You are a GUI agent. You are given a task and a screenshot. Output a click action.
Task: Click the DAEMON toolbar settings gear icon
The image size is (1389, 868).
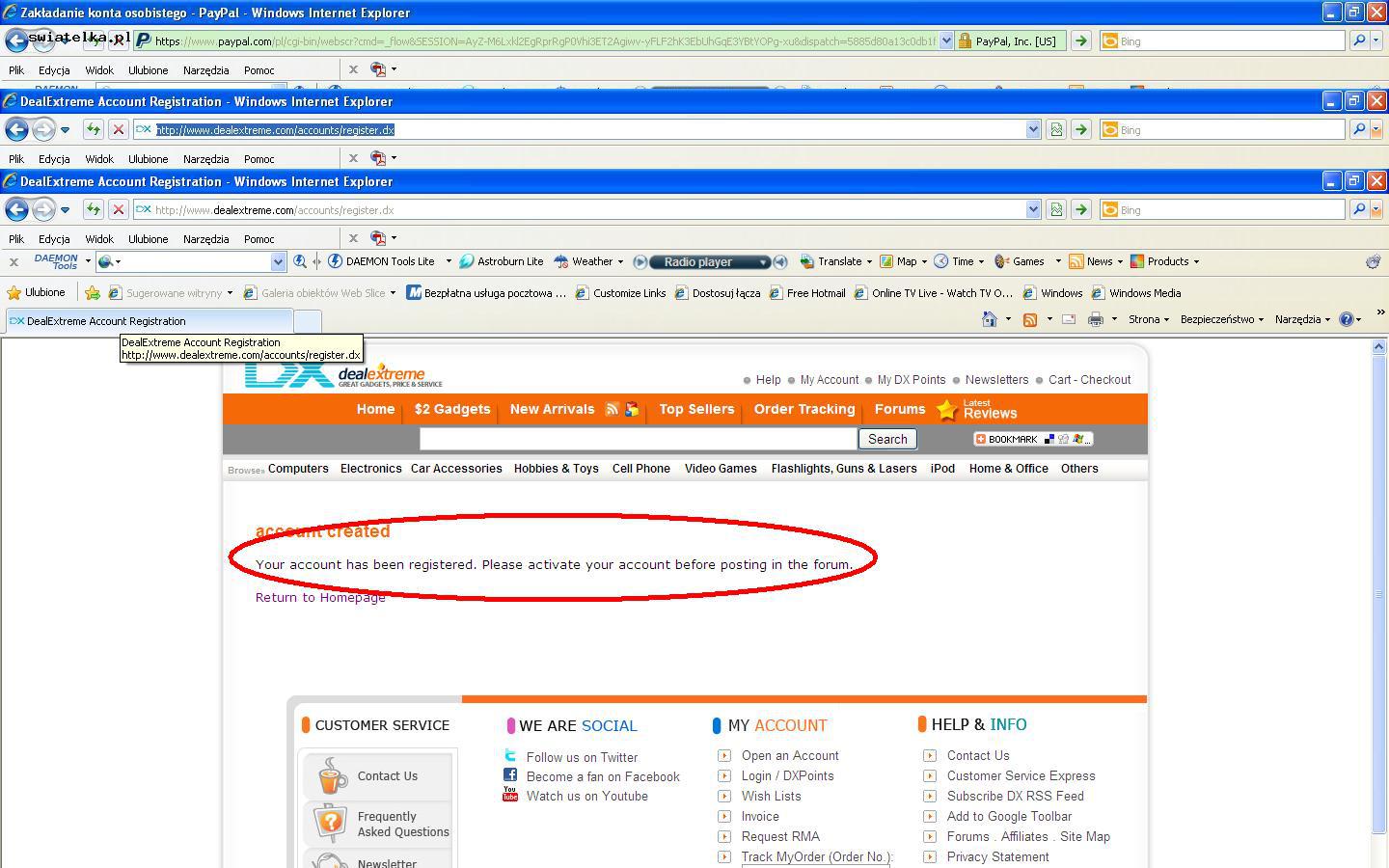coord(1373,261)
